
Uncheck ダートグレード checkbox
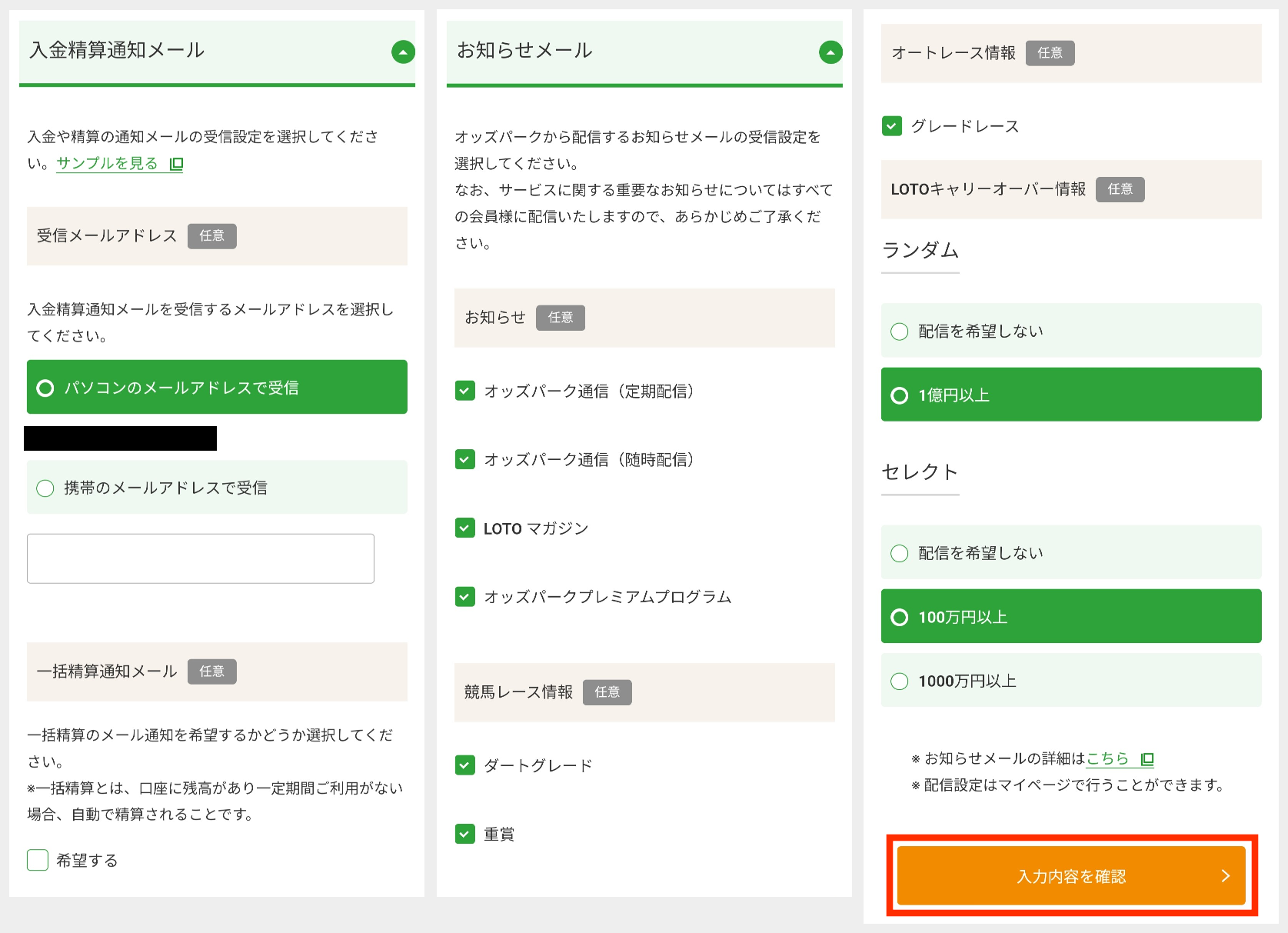tap(464, 765)
